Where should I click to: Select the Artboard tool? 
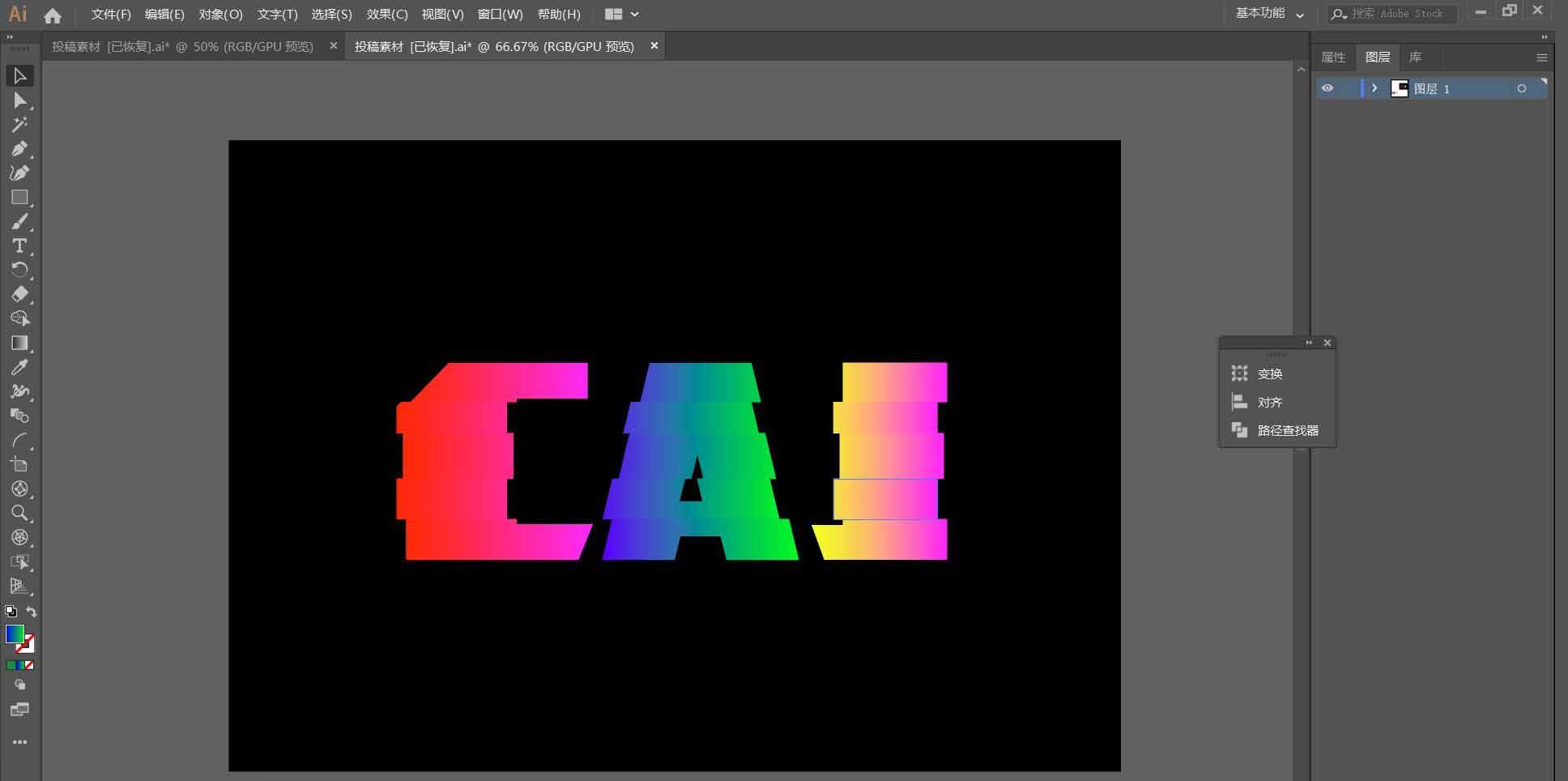[19, 465]
